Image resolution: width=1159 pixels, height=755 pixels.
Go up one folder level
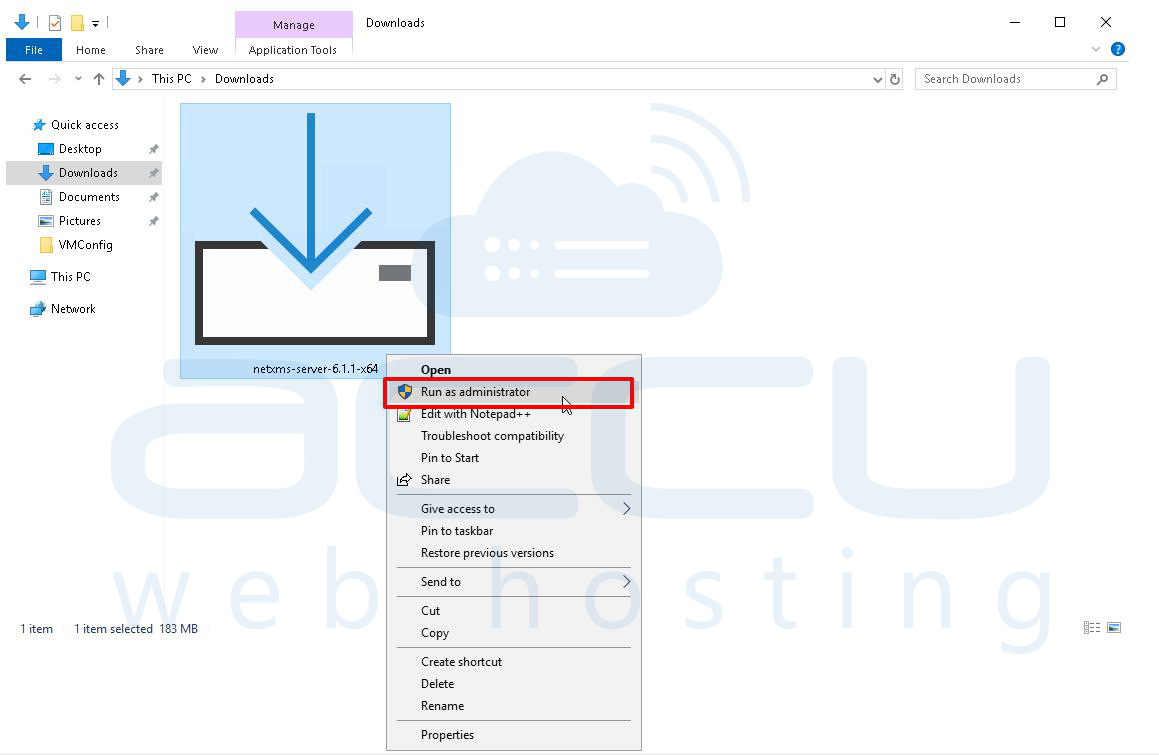(x=98, y=78)
